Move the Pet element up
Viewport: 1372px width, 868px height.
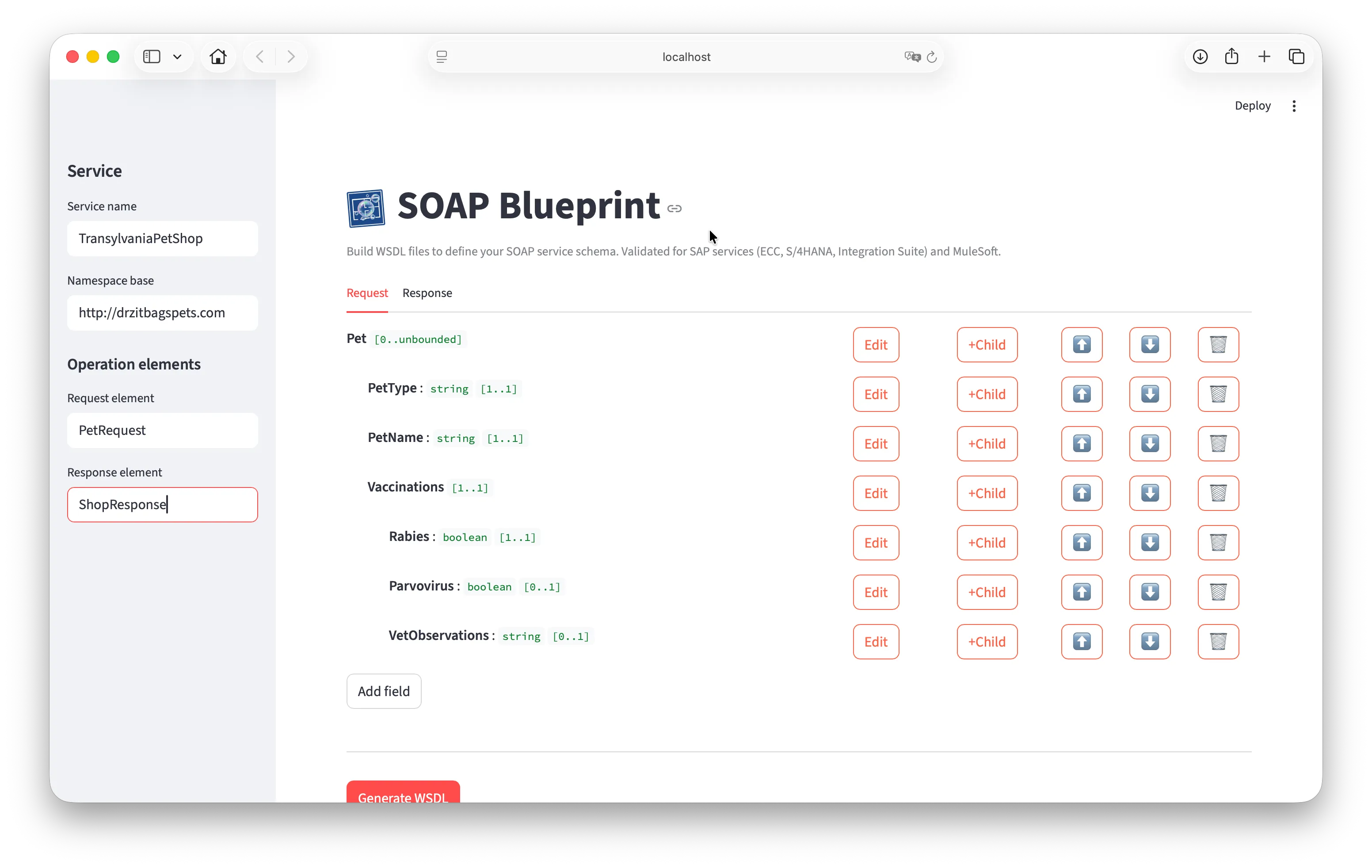pos(1082,345)
